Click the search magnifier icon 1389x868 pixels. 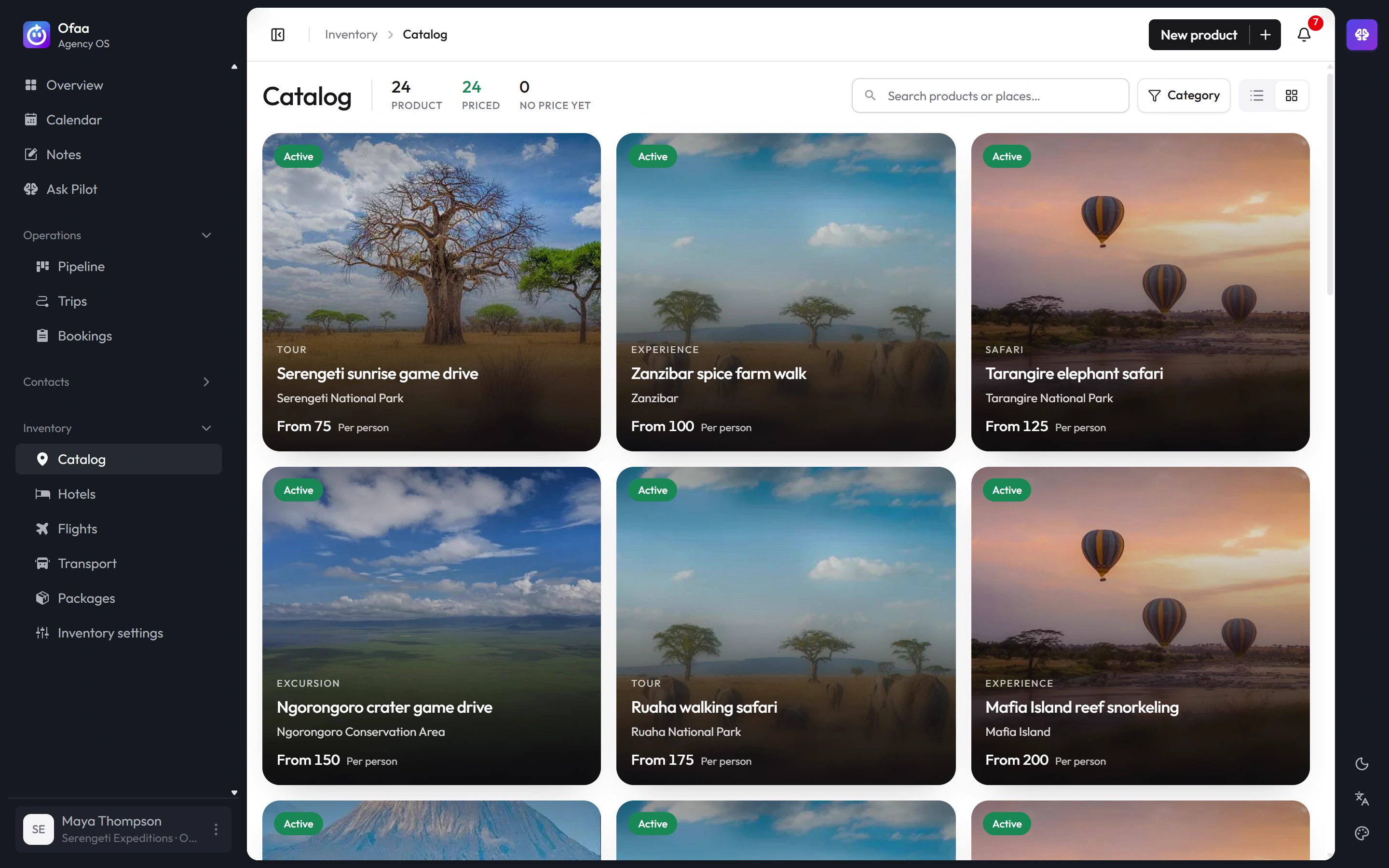point(870,95)
